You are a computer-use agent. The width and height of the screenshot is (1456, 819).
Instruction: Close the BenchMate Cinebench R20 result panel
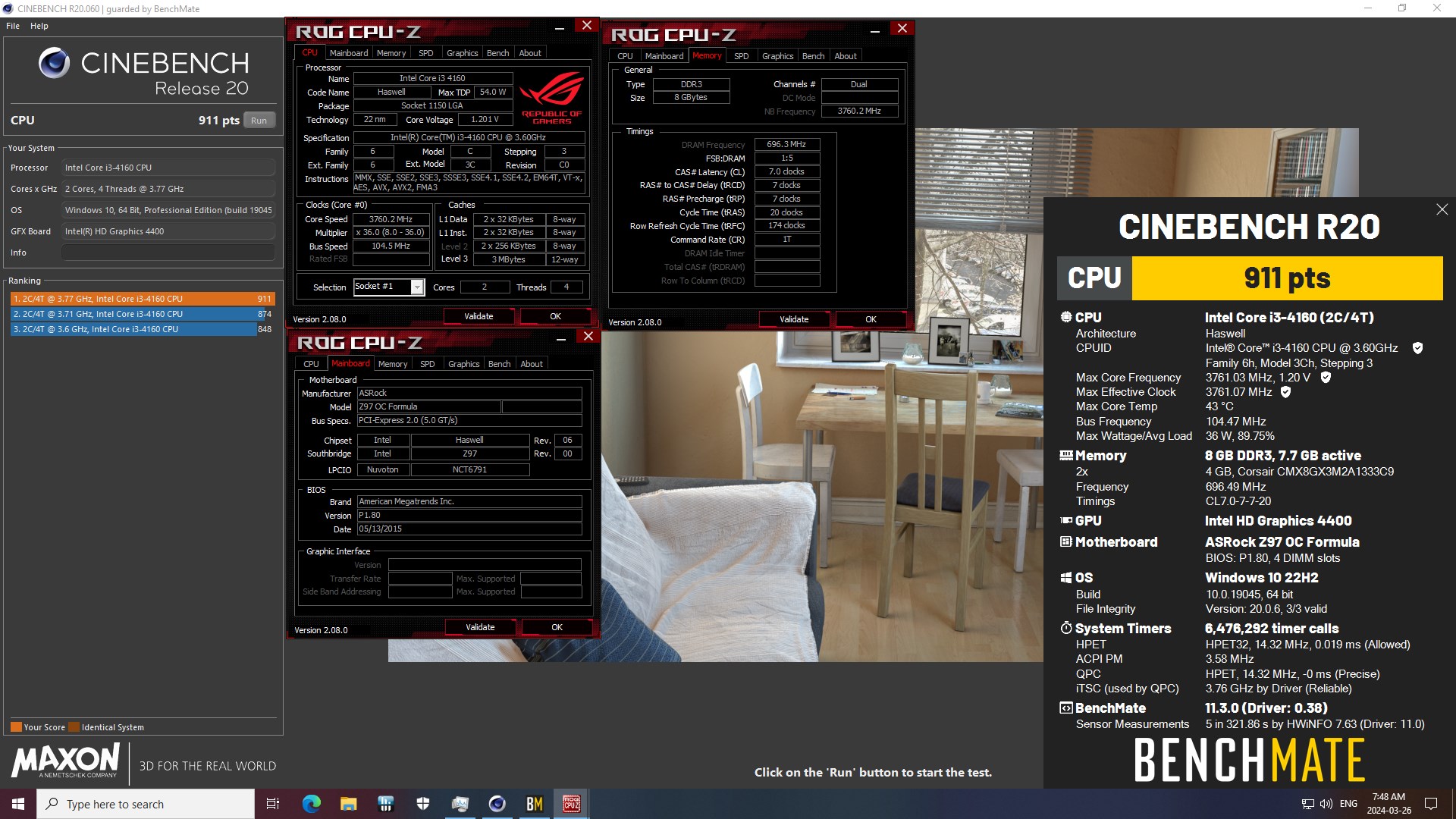point(1442,209)
